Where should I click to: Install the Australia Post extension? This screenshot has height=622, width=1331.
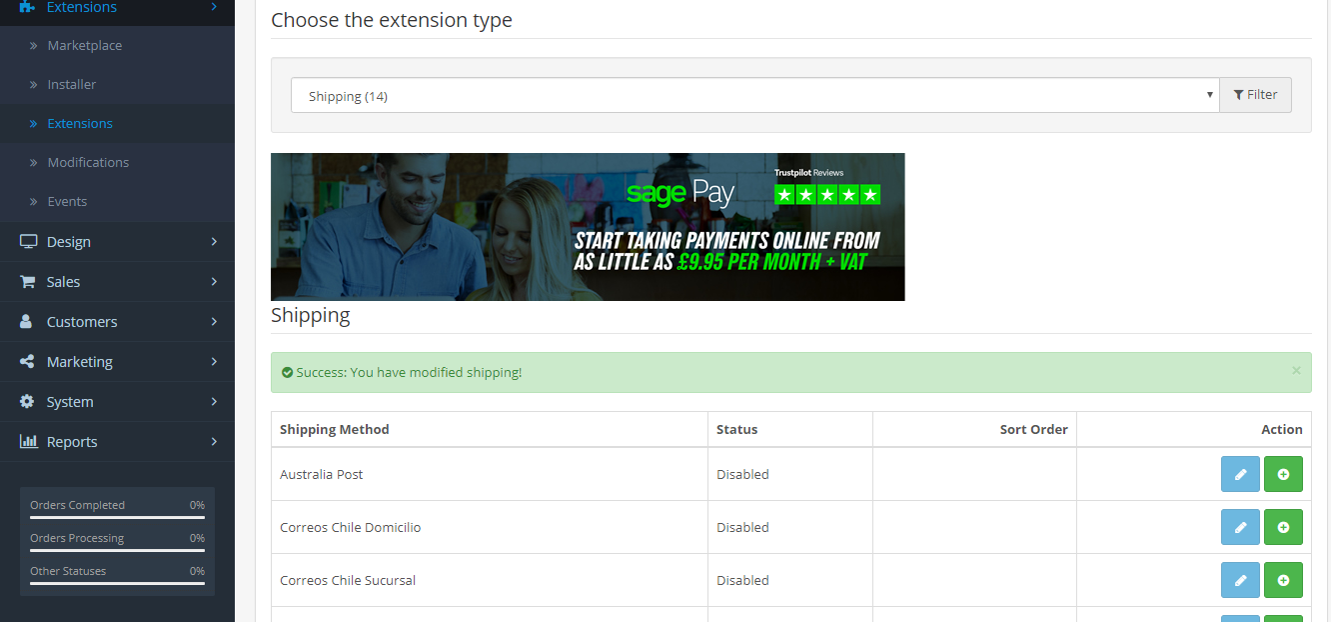click(1283, 474)
